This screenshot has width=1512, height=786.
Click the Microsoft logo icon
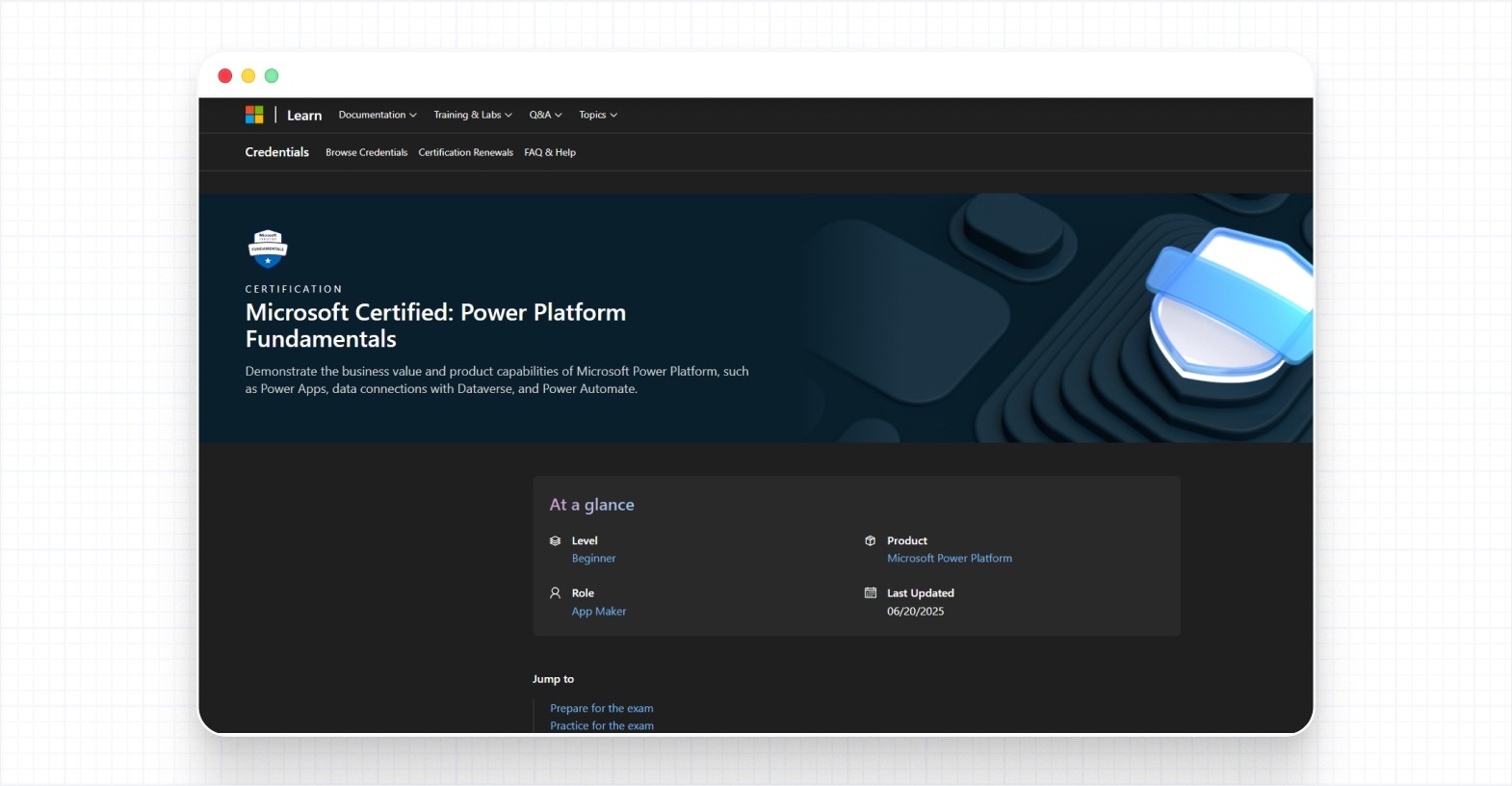coord(254,115)
